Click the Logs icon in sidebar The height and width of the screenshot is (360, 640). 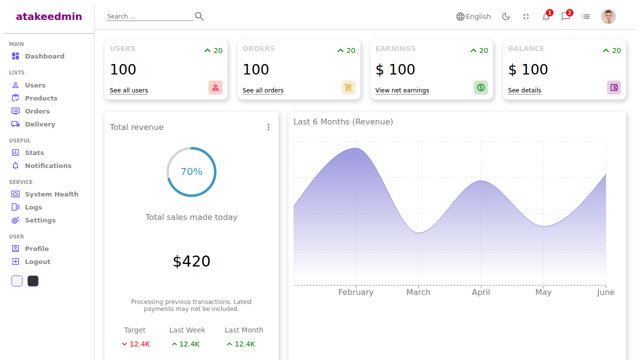coord(16,207)
